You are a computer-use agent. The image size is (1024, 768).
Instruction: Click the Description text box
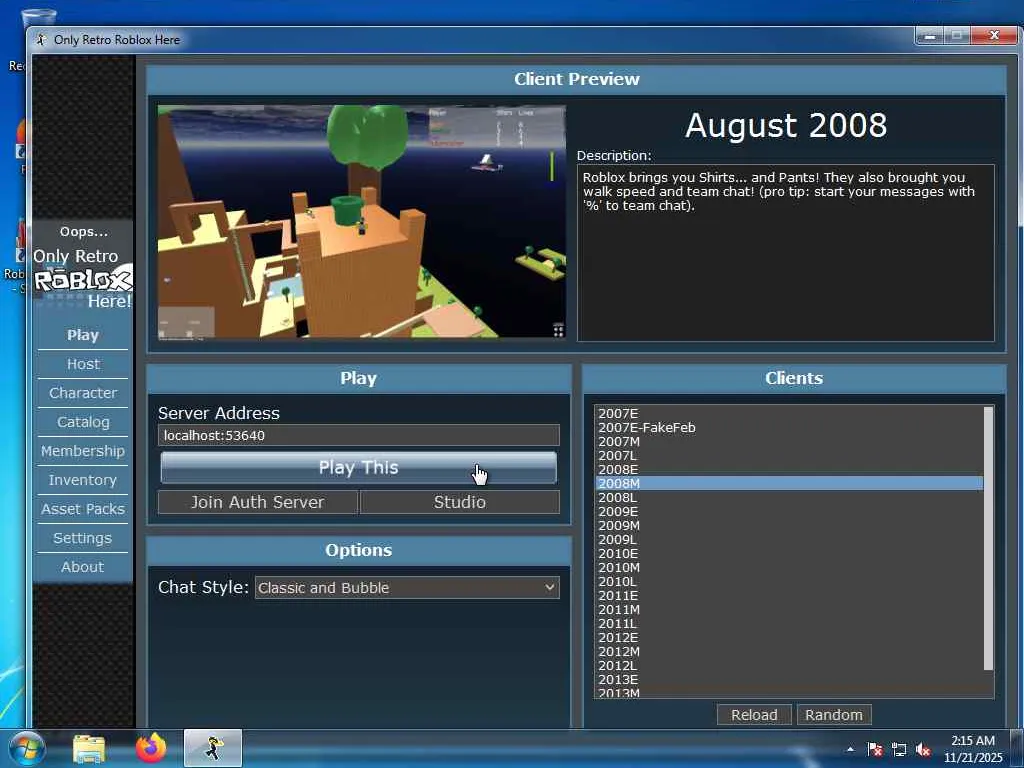pos(786,253)
